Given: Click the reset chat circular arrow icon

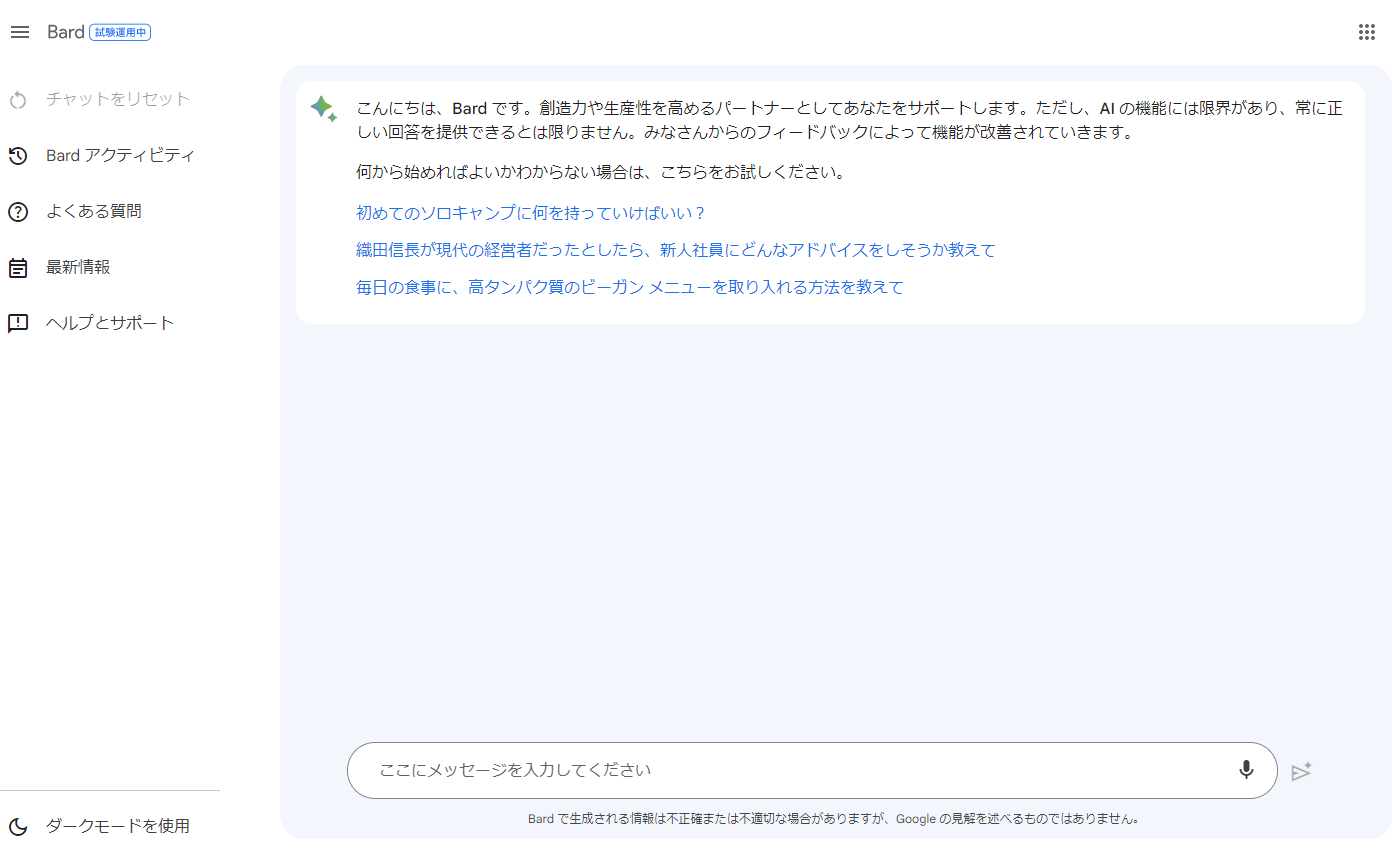Looking at the screenshot, I should pos(18,100).
